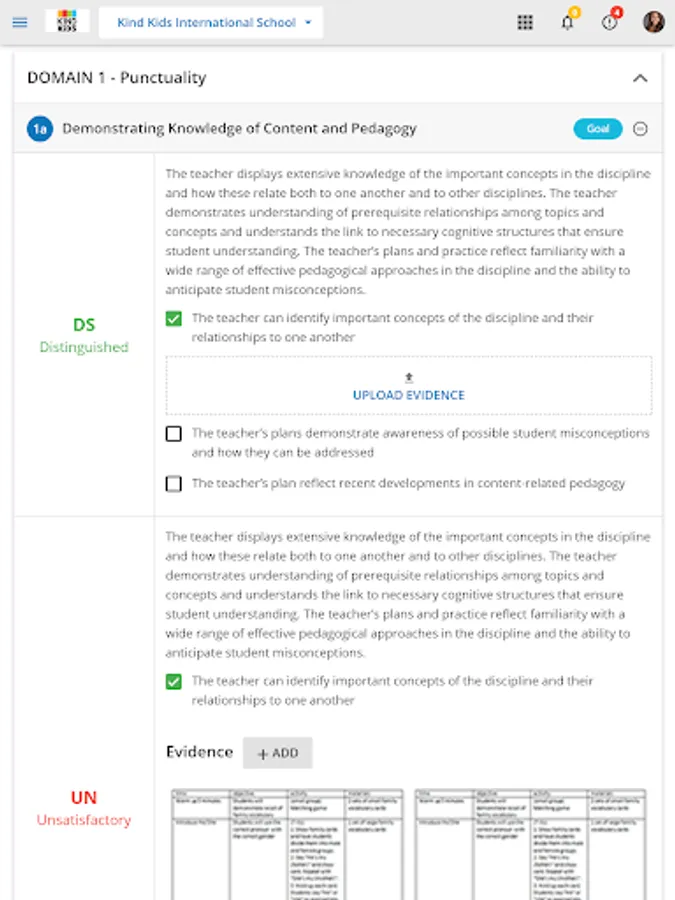The width and height of the screenshot is (675, 900).
Task: Open the alerts icon with red badge
Action: [610, 22]
